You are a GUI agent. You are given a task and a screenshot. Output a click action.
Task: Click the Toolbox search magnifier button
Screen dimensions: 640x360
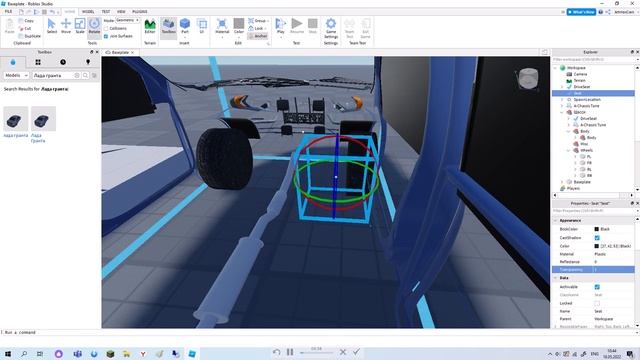[x=85, y=76]
